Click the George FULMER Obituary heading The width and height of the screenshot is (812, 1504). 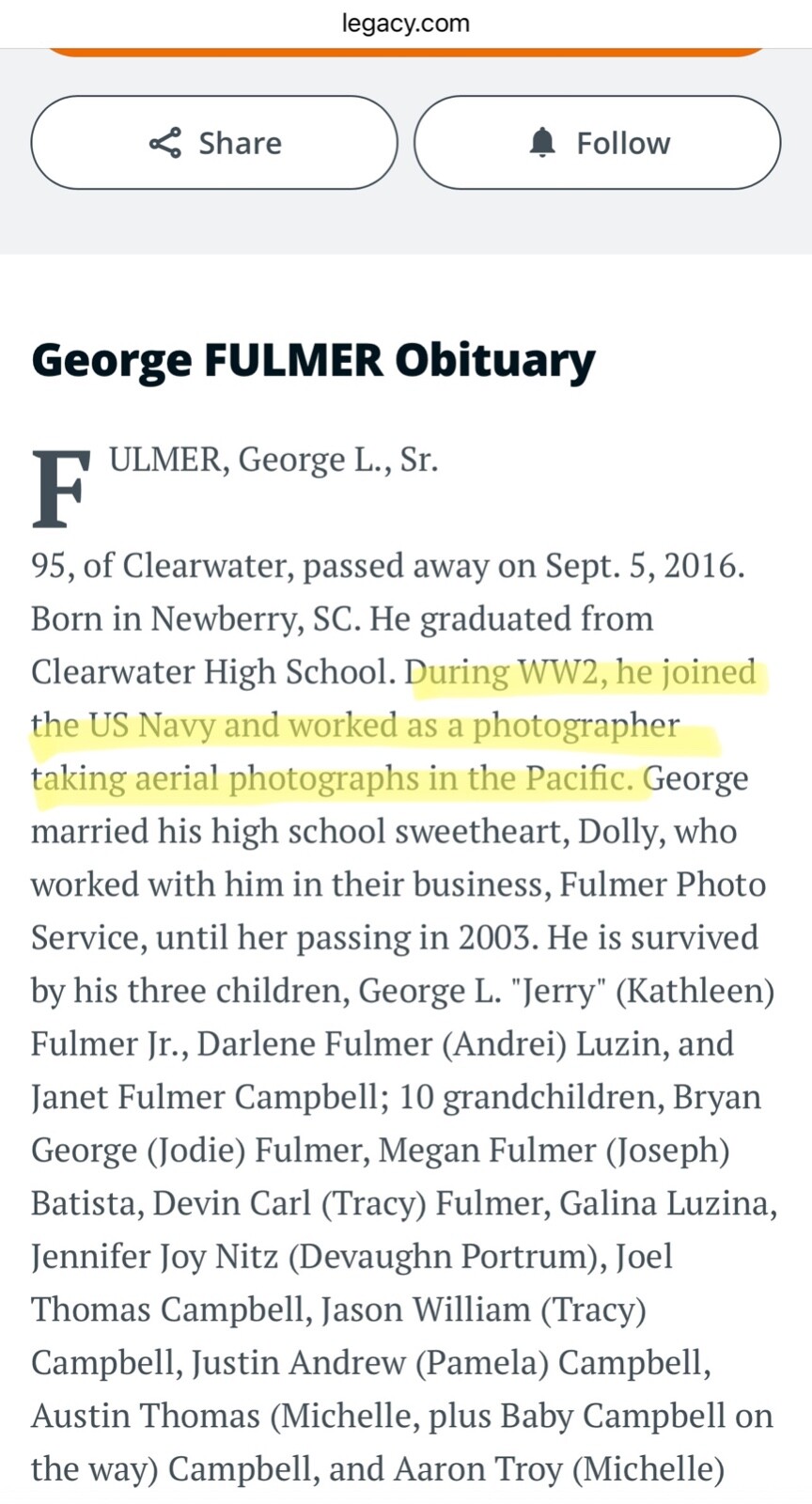coord(313,360)
